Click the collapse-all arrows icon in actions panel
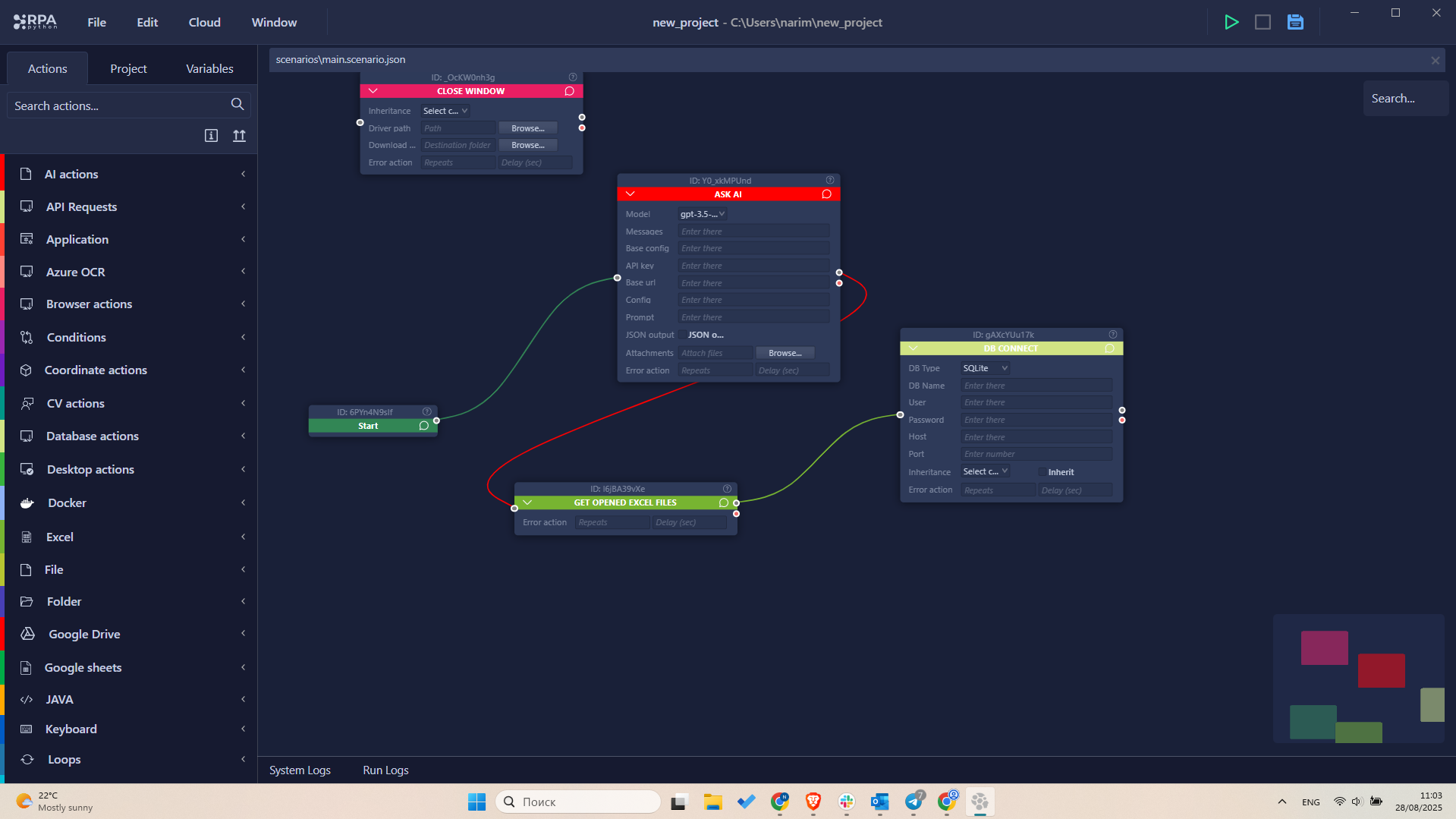Screen dimensions: 1456x819 [x=239, y=136]
